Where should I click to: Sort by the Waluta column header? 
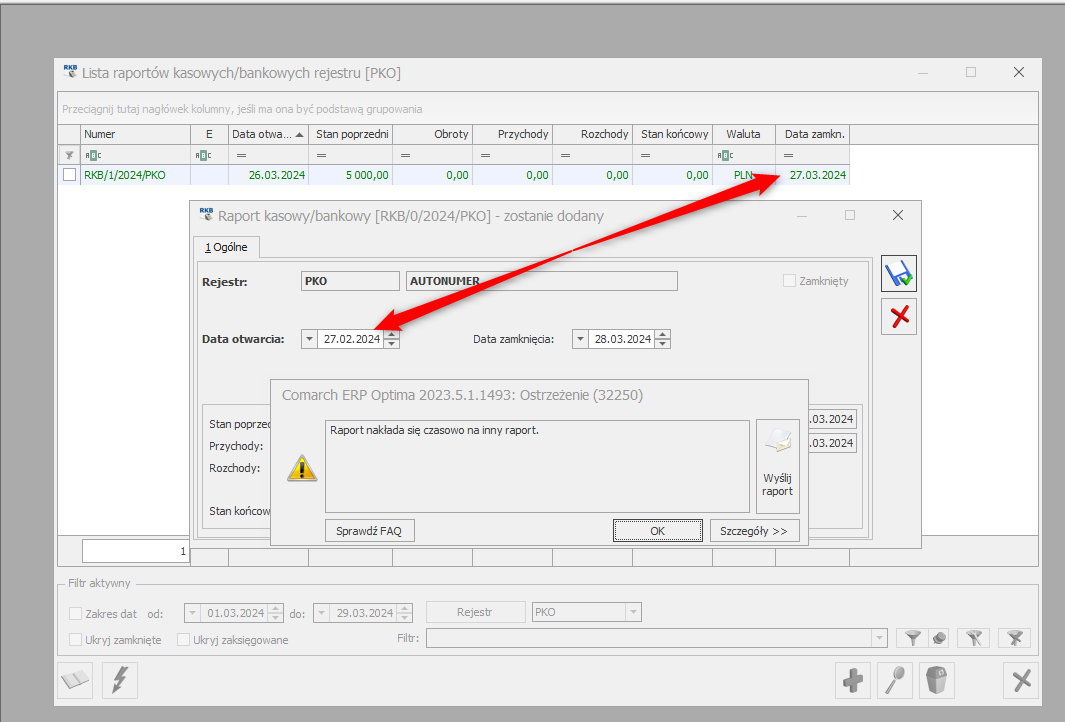[744, 134]
